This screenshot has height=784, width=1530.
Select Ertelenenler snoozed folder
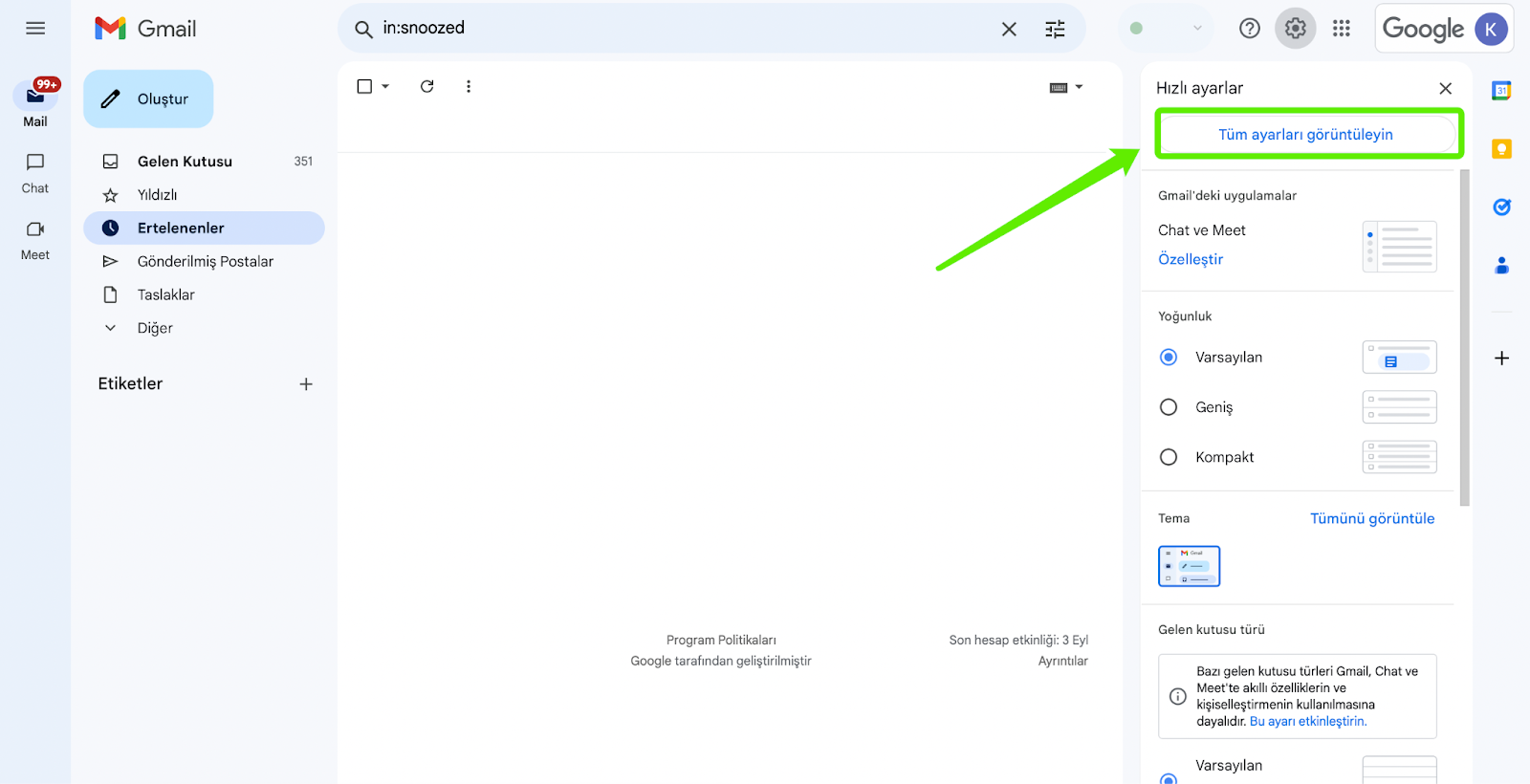point(205,228)
